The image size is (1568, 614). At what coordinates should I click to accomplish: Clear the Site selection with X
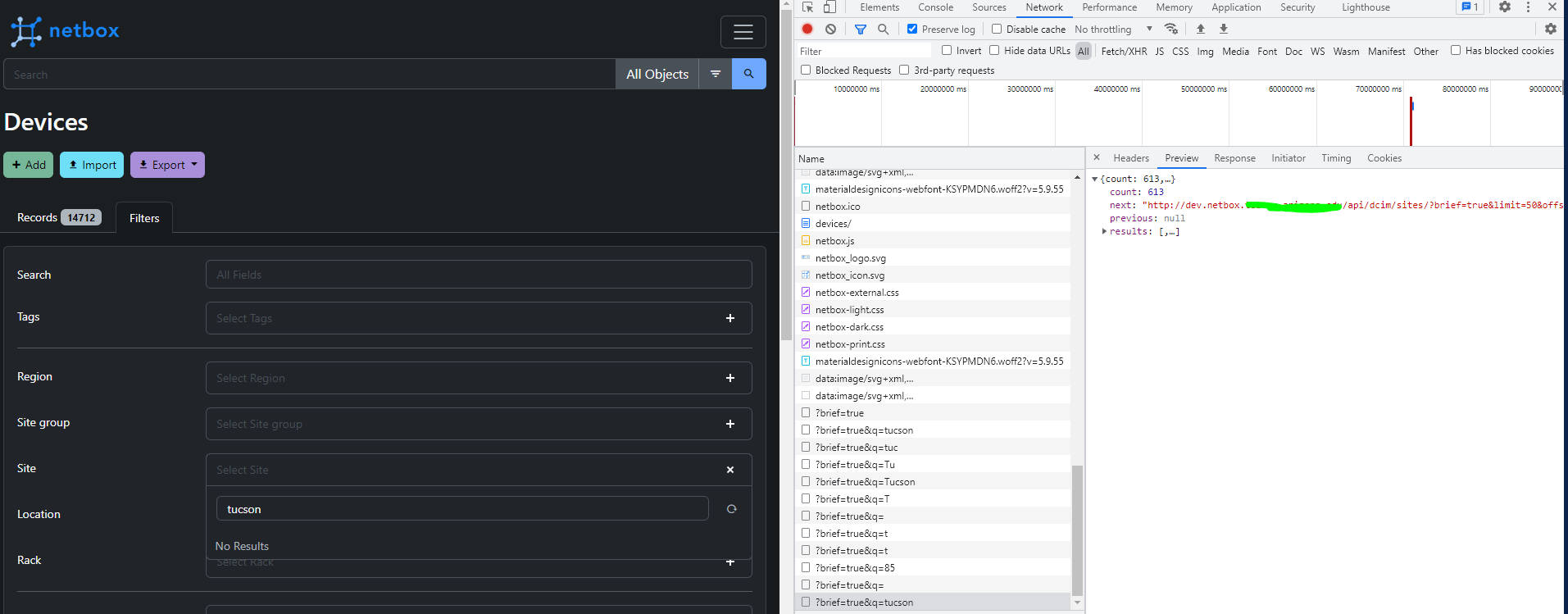click(x=730, y=470)
